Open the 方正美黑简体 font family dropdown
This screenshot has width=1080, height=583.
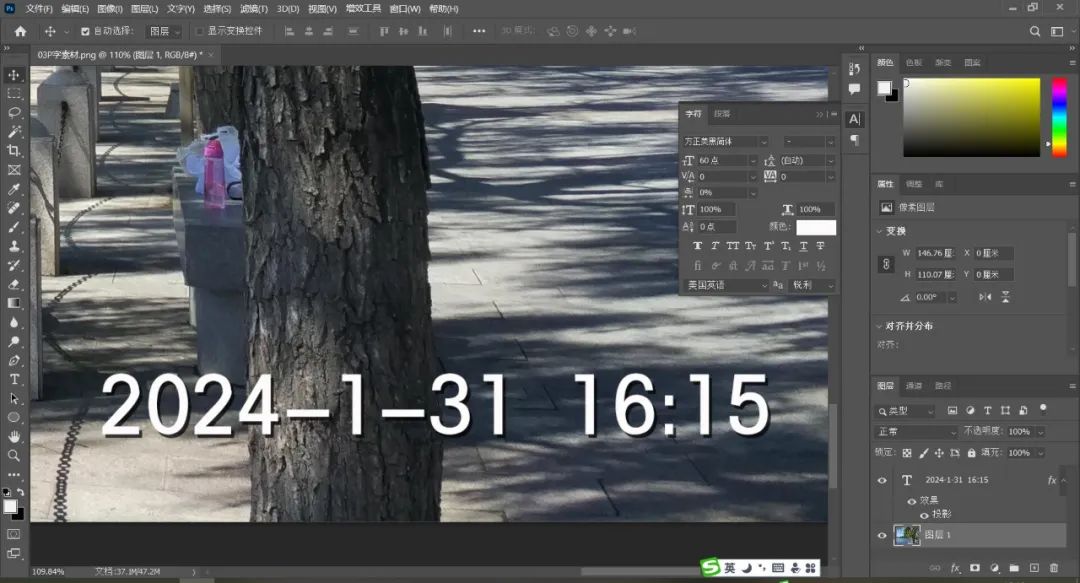[726, 142]
